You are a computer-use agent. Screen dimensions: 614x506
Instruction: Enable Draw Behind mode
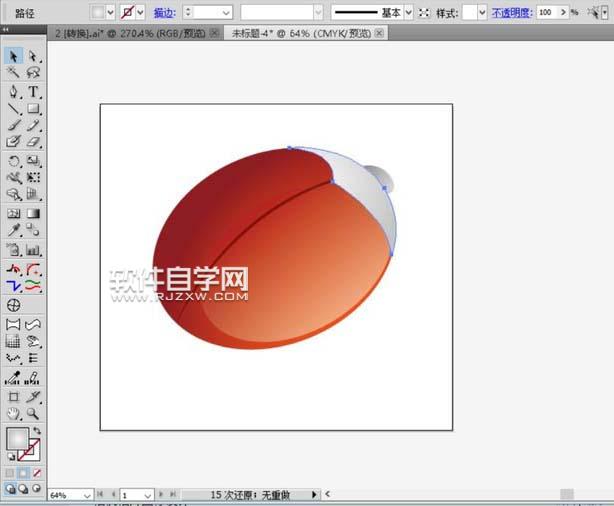pos(23,489)
